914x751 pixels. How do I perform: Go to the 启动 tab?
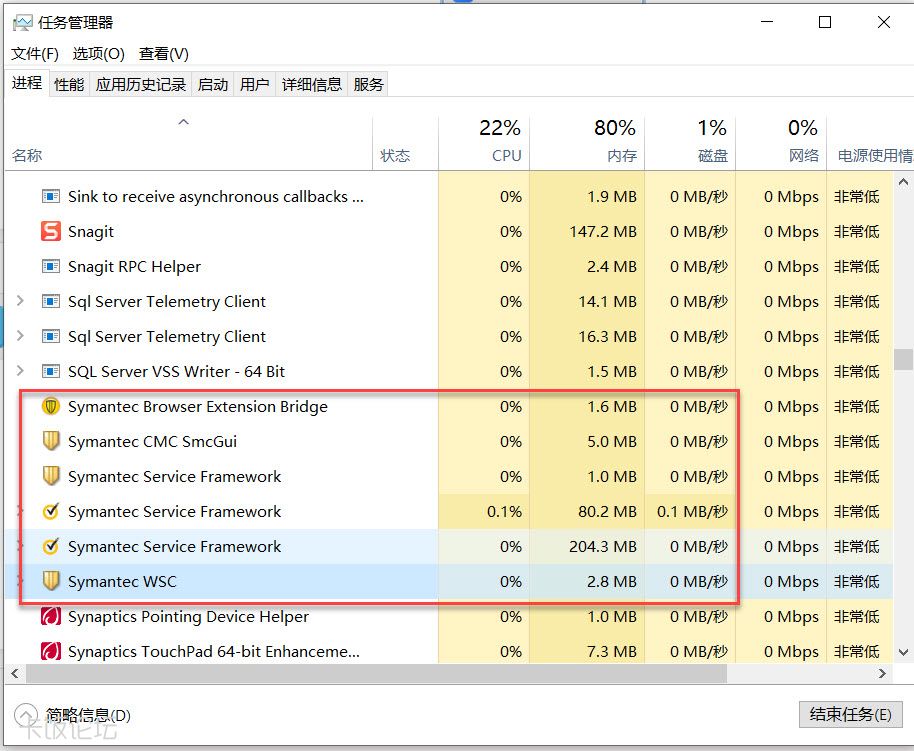pos(212,85)
